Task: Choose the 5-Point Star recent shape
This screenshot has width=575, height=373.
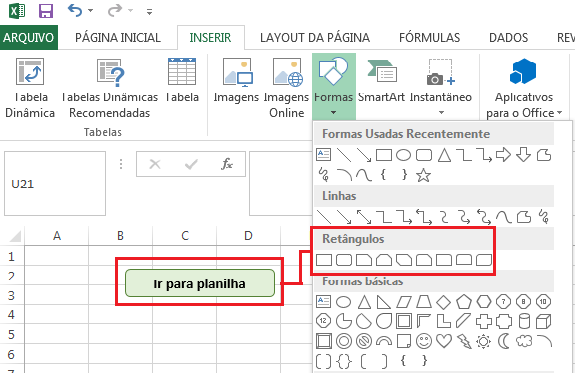Action: pyautogui.click(x=424, y=175)
